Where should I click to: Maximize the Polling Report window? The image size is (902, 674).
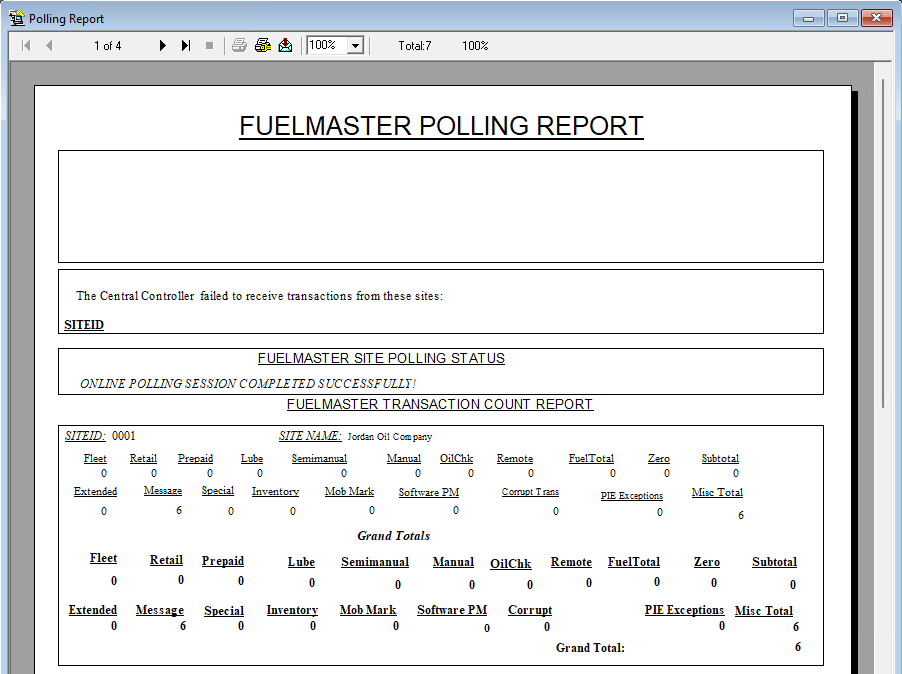[842, 18]
